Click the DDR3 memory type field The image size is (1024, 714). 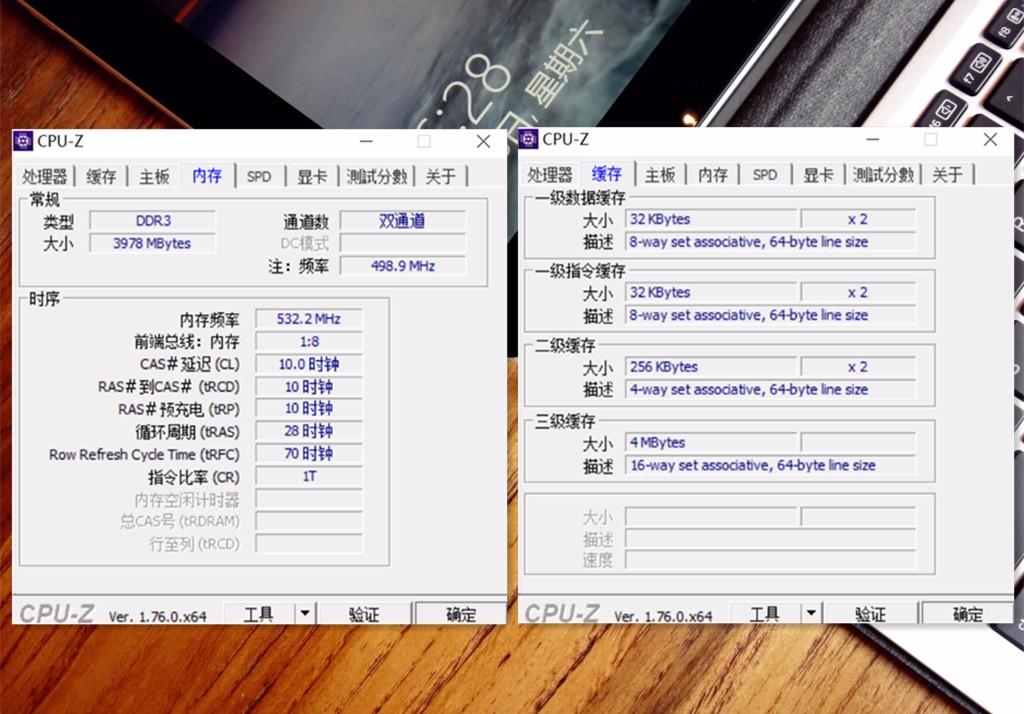tap(153, 221)
